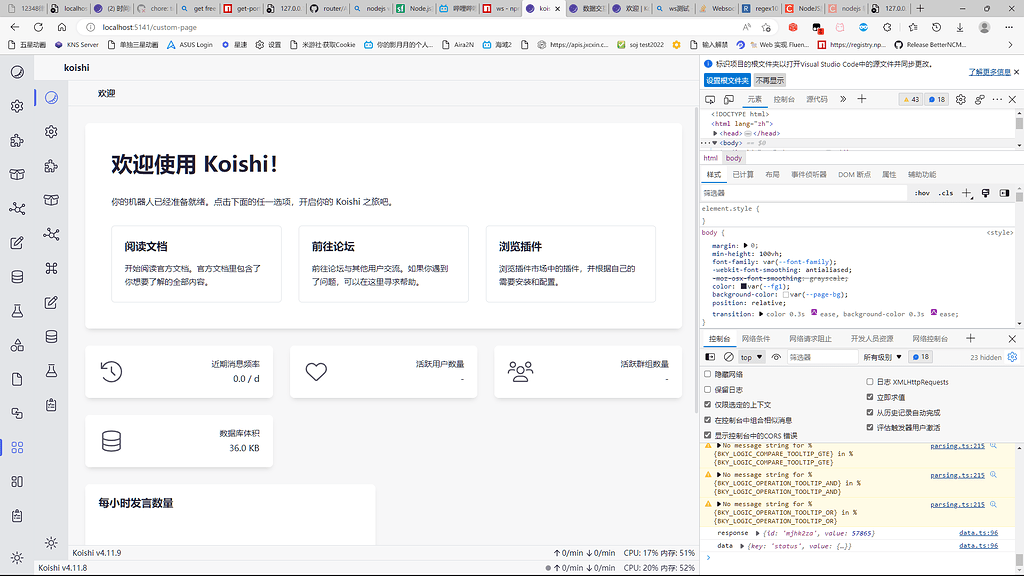Open the top context dropdown in console
This screenshot has width=1024, height=576.
point(751,357)
